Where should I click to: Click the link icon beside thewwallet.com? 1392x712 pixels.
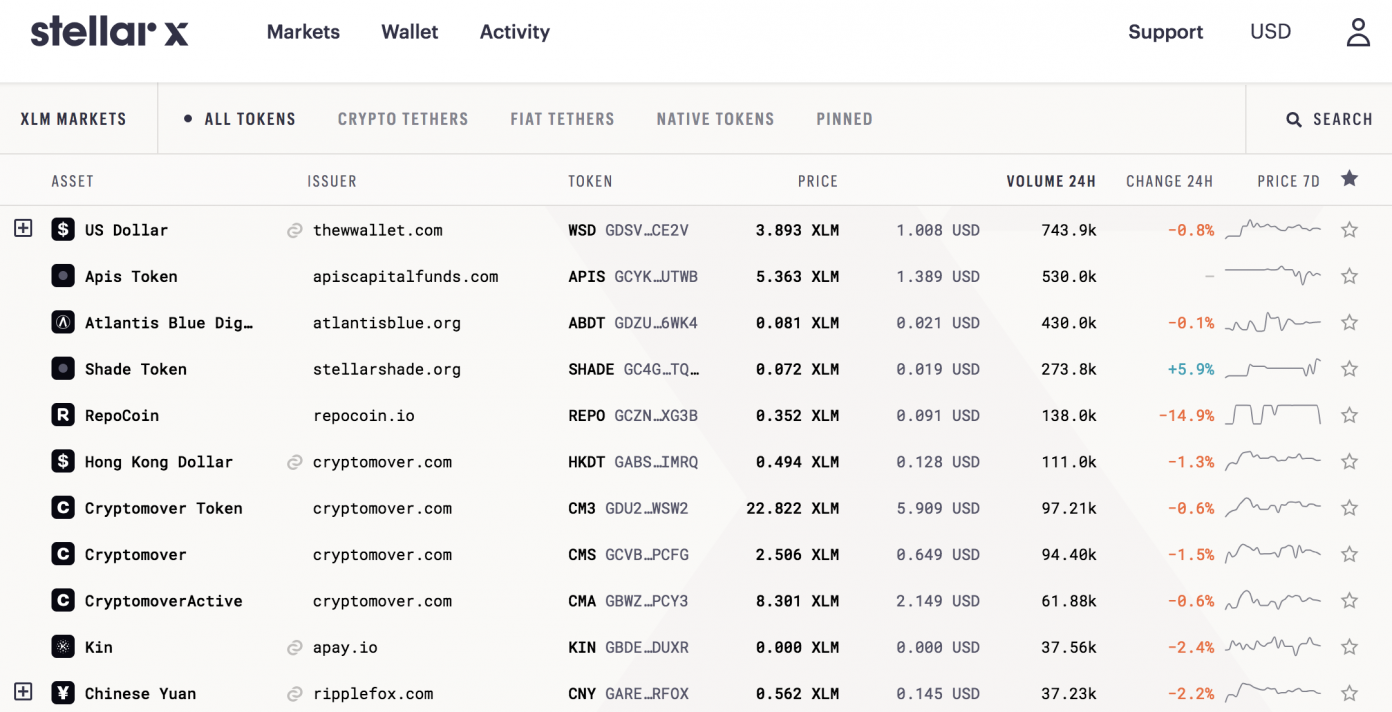[294, 230]
